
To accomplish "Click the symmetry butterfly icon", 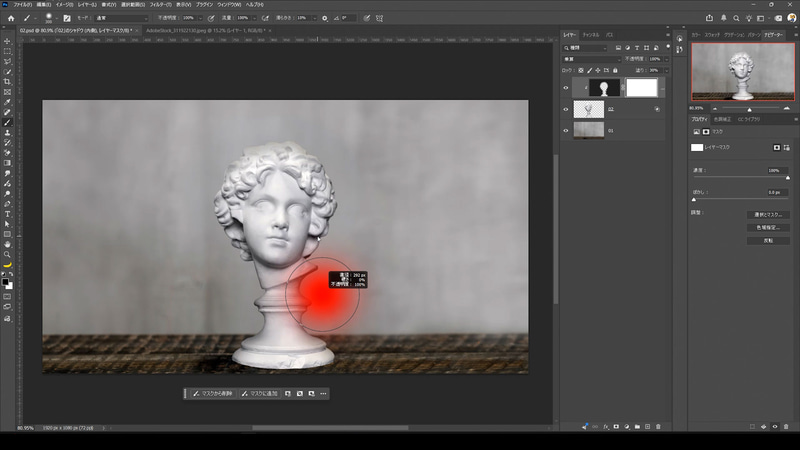I will pos(380,18).
